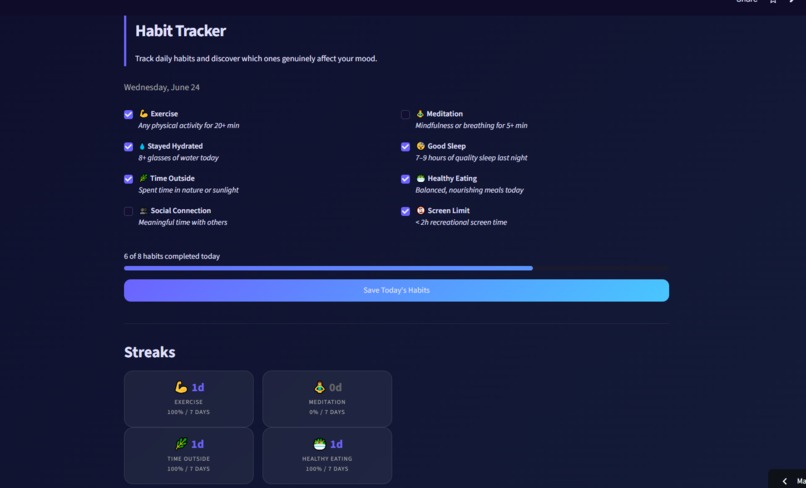
Task: Click the Good Sleep habit label
Action: [447, 146]
